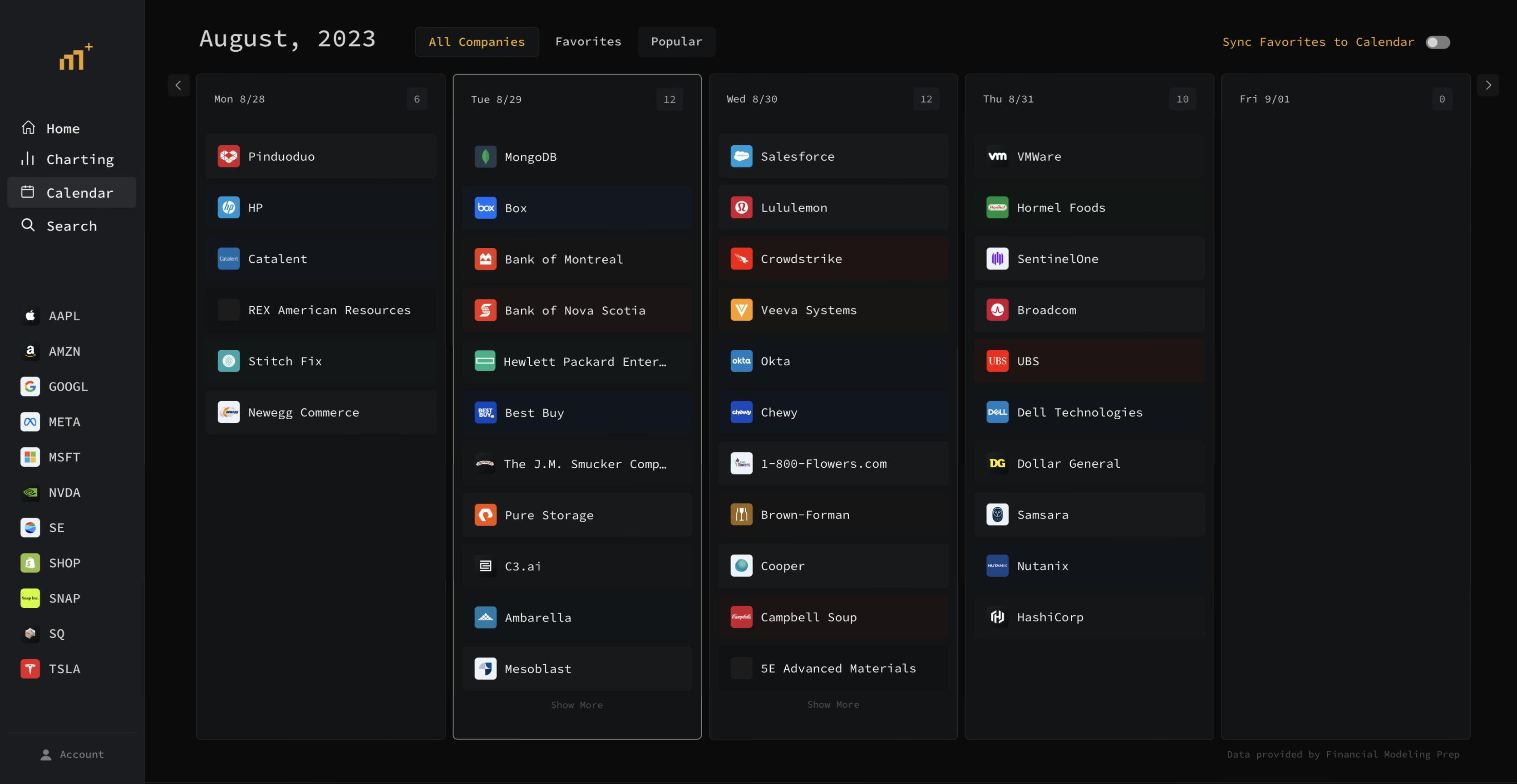
Task: Switch to All Companies tab
Action: click(x=477, y=42)
